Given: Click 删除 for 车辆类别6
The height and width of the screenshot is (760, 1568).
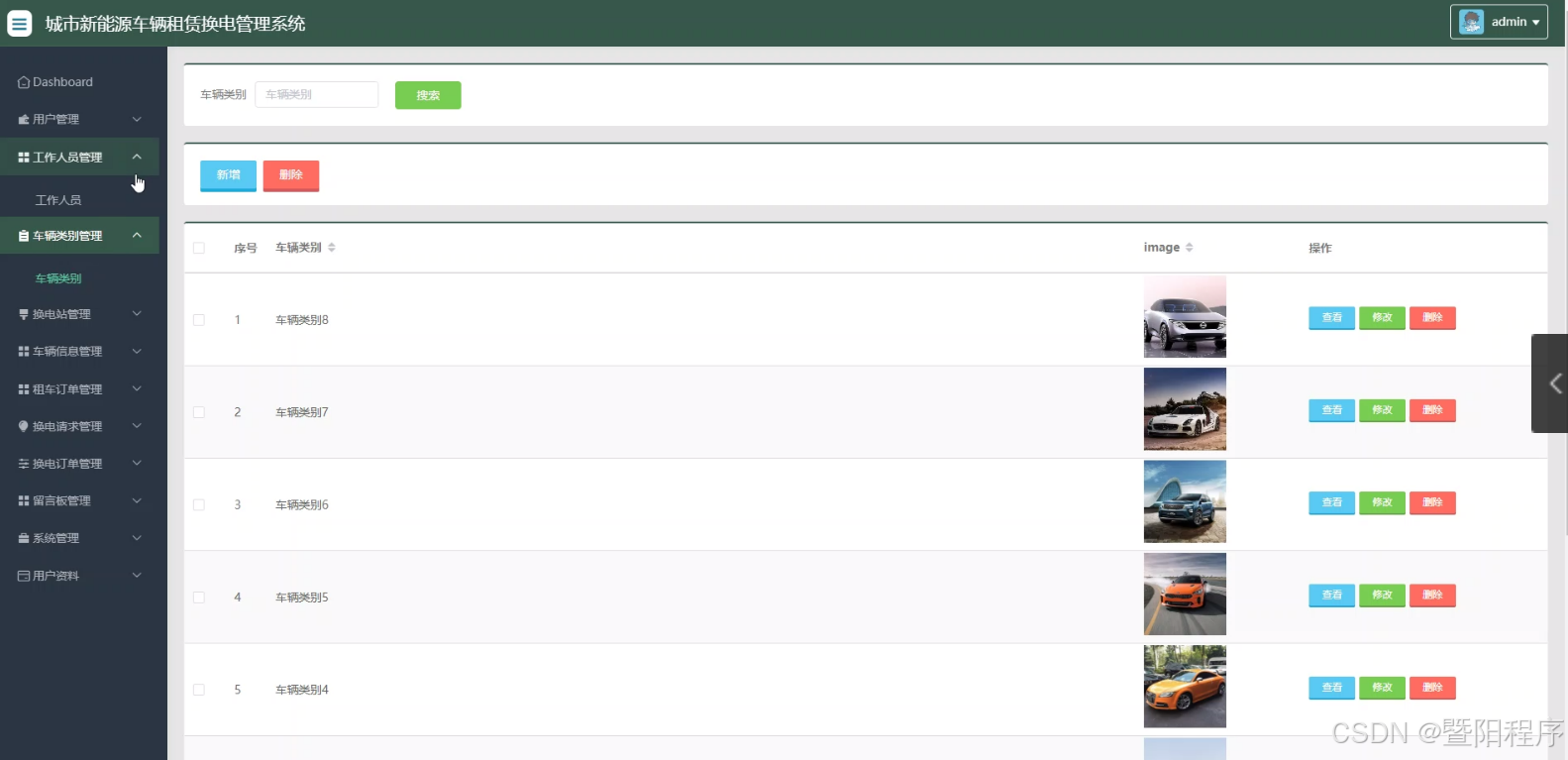Looking at the screenshot, I should (x=1432, y=503).
